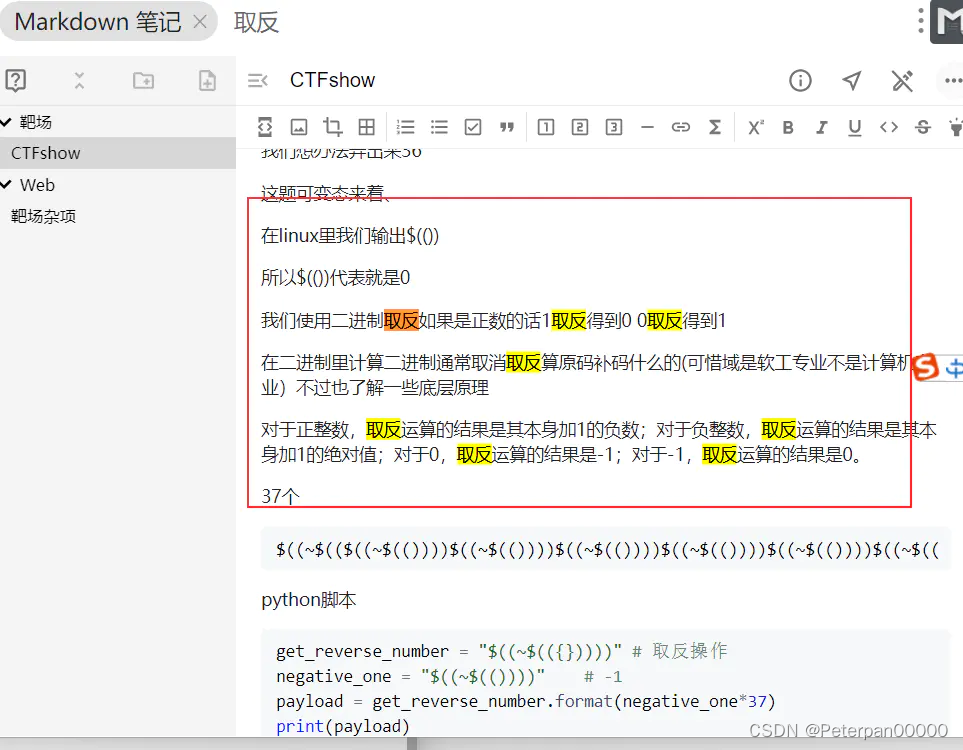Open the vertical three-dot menu at top right
The width and height of the screenshot is (963, 750).
920,21
